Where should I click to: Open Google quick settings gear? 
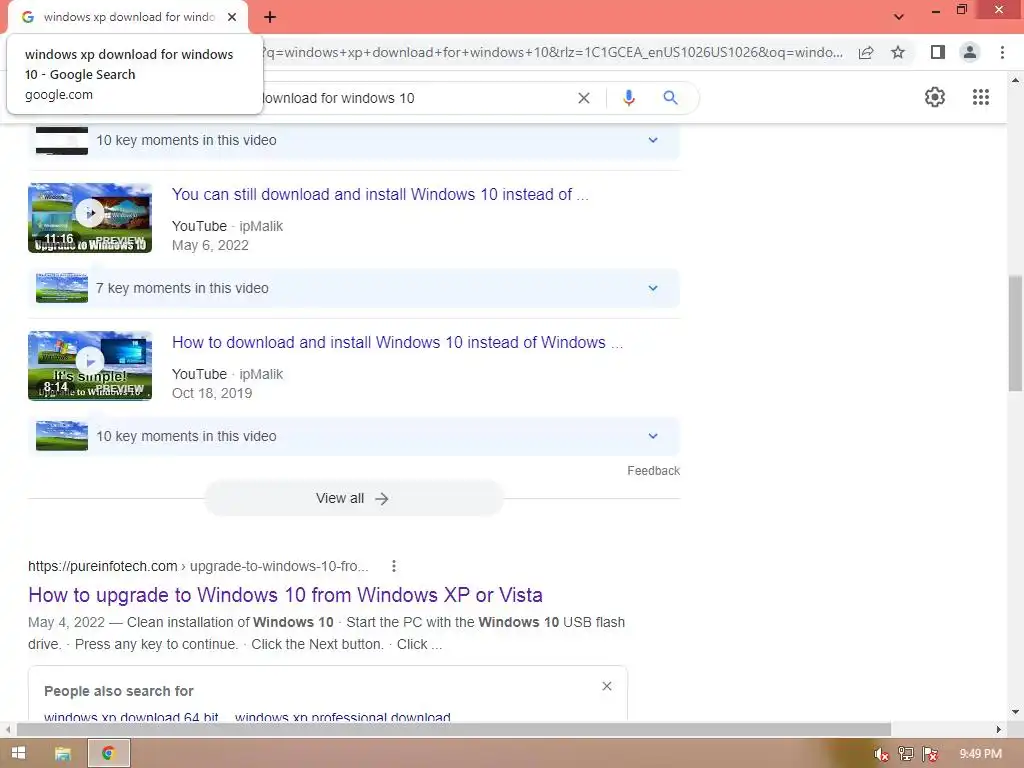pos(935,97)
